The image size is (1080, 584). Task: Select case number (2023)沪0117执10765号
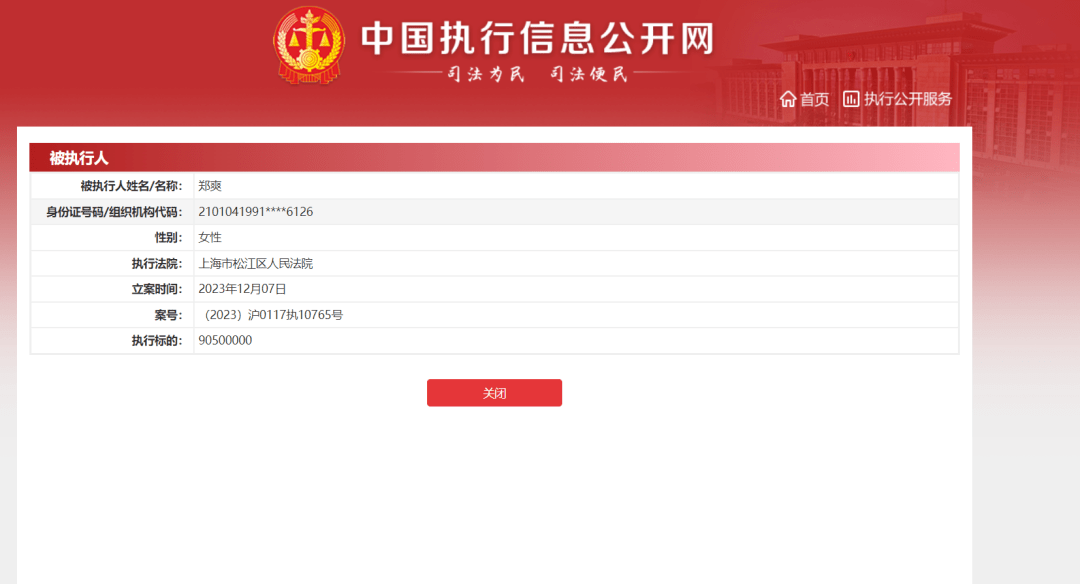(271, 315)
